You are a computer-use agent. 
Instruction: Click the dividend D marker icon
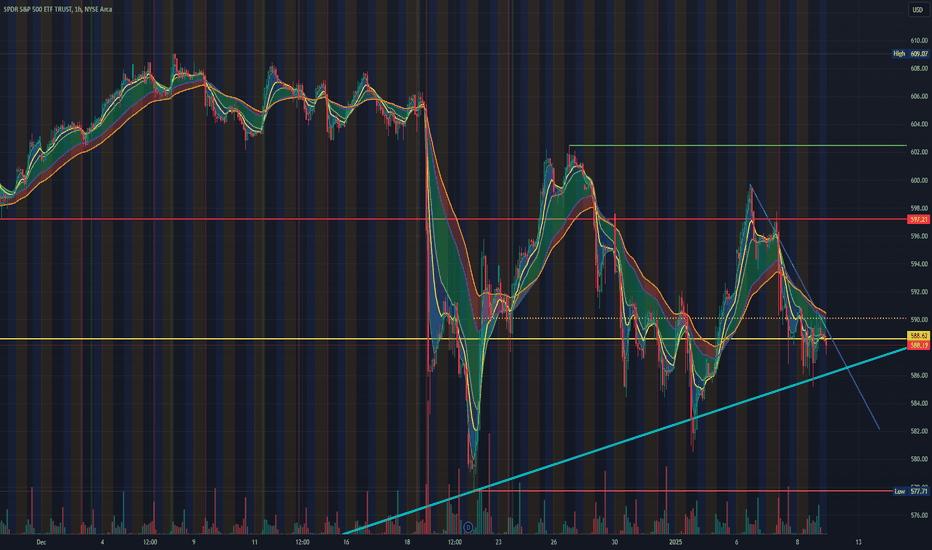(x=468, y=527)
